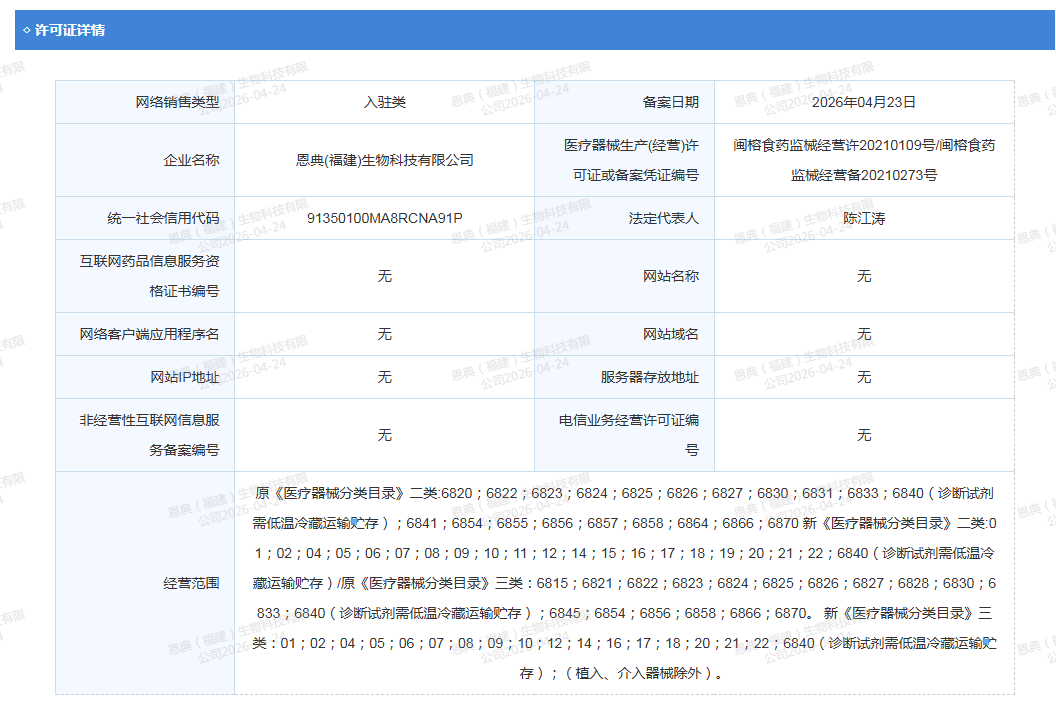Image resolution: width=1056 pixels, height=708 pixels.
Task: Select the 网站名称 label cell
Action: click(x=670, y=276)
